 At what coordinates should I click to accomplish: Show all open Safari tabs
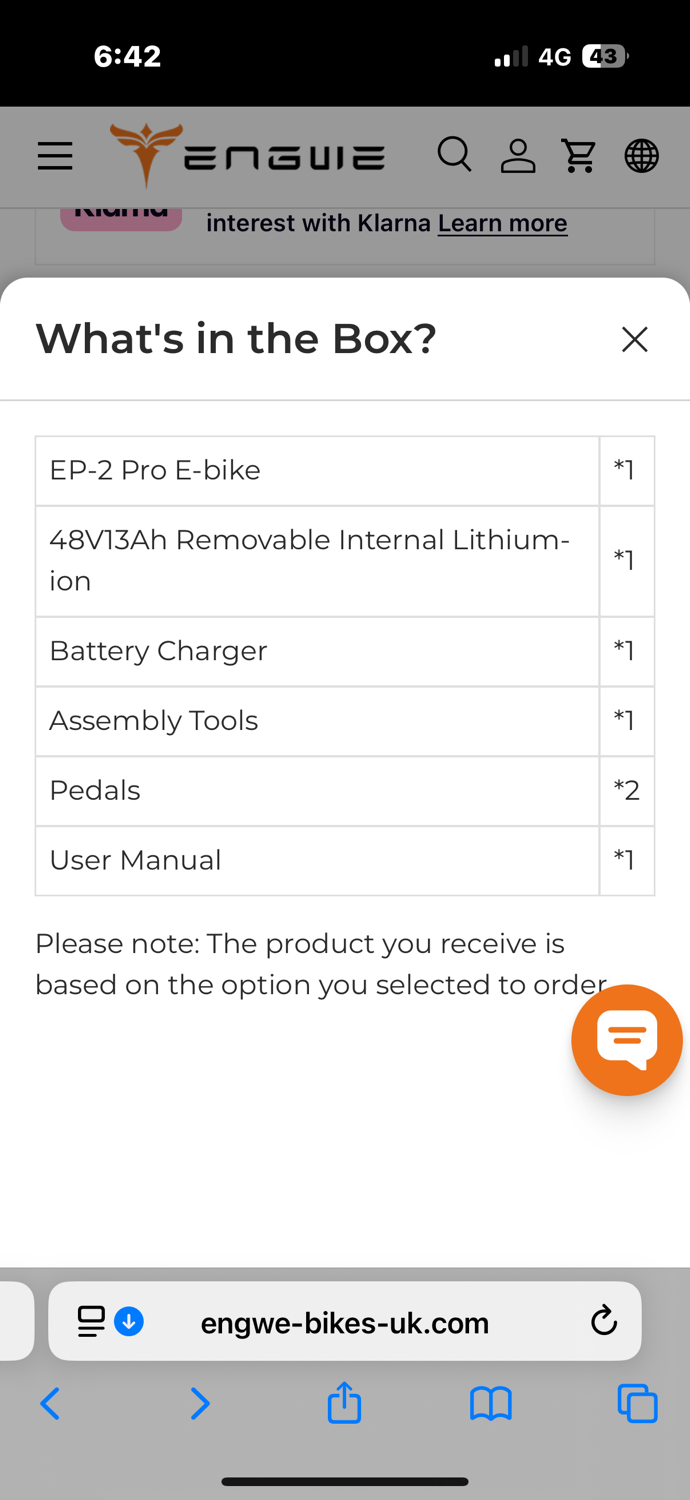click(x=637, y=1404)
